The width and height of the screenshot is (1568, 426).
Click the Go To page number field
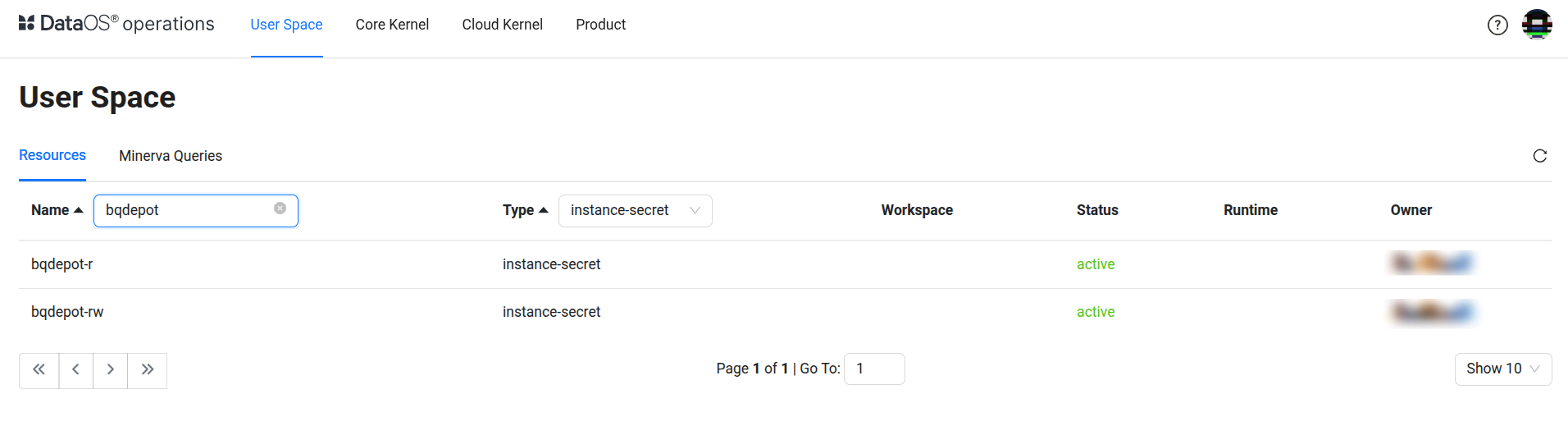[x=874, y=369]
